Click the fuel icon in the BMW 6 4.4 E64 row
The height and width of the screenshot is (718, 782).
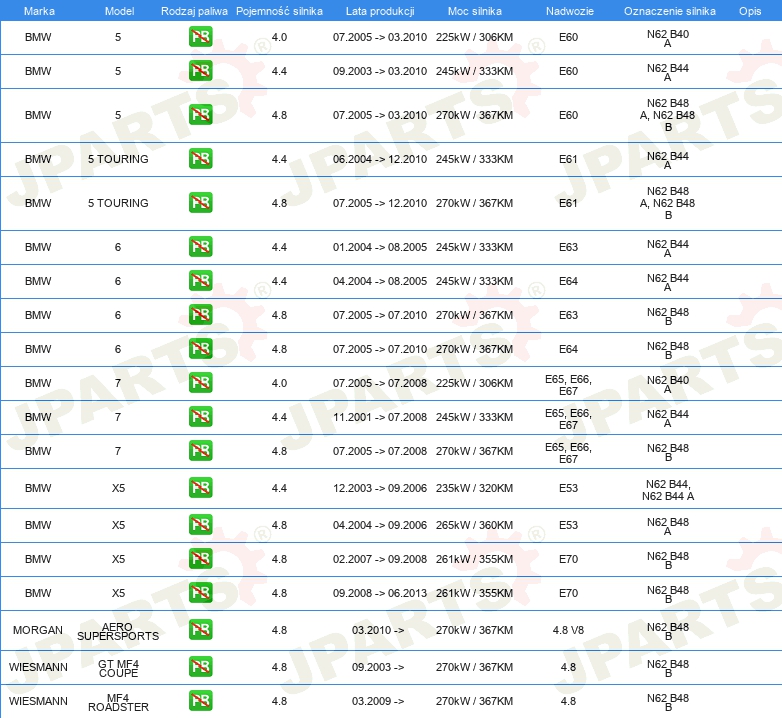pos(200,281)
